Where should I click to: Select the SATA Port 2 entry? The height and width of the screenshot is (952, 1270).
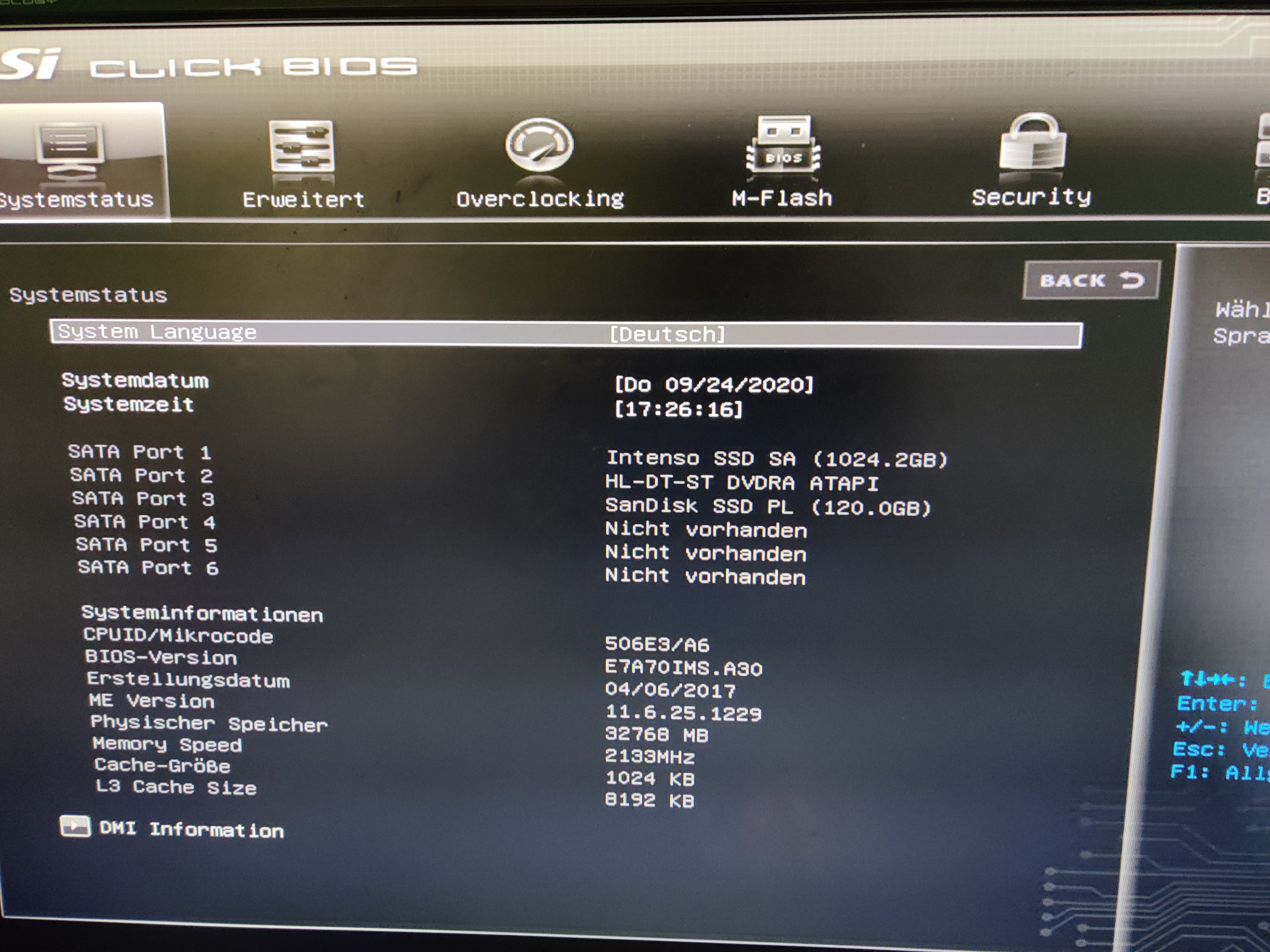pos(142,476)
